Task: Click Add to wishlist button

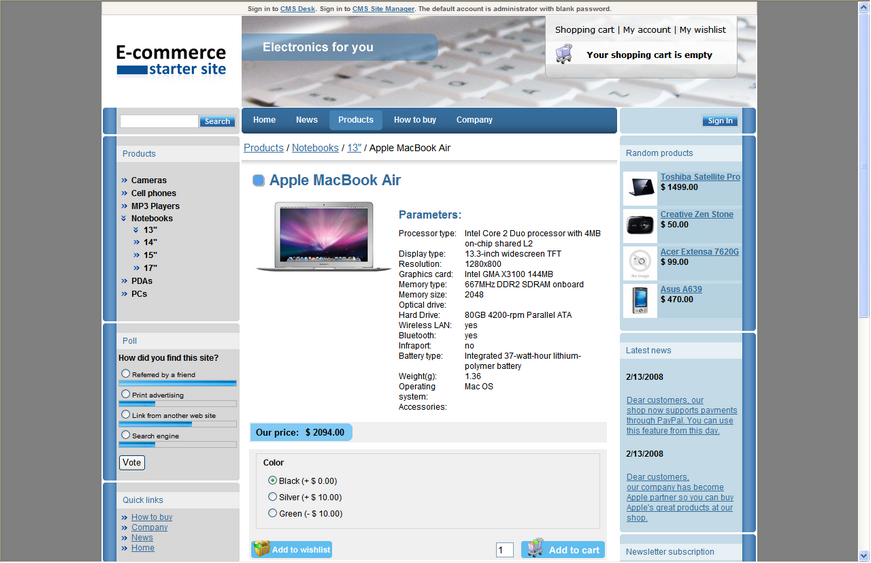Action: (x=292, y=549)
